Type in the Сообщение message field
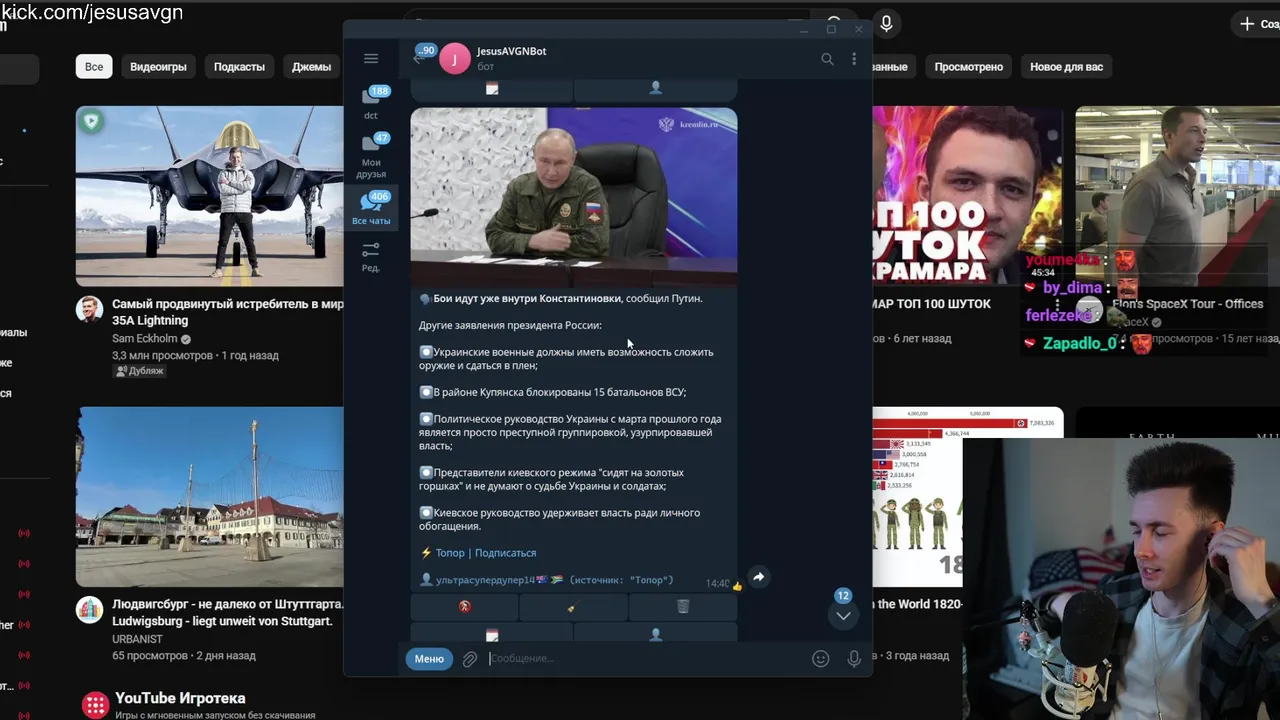 point(645,659)
